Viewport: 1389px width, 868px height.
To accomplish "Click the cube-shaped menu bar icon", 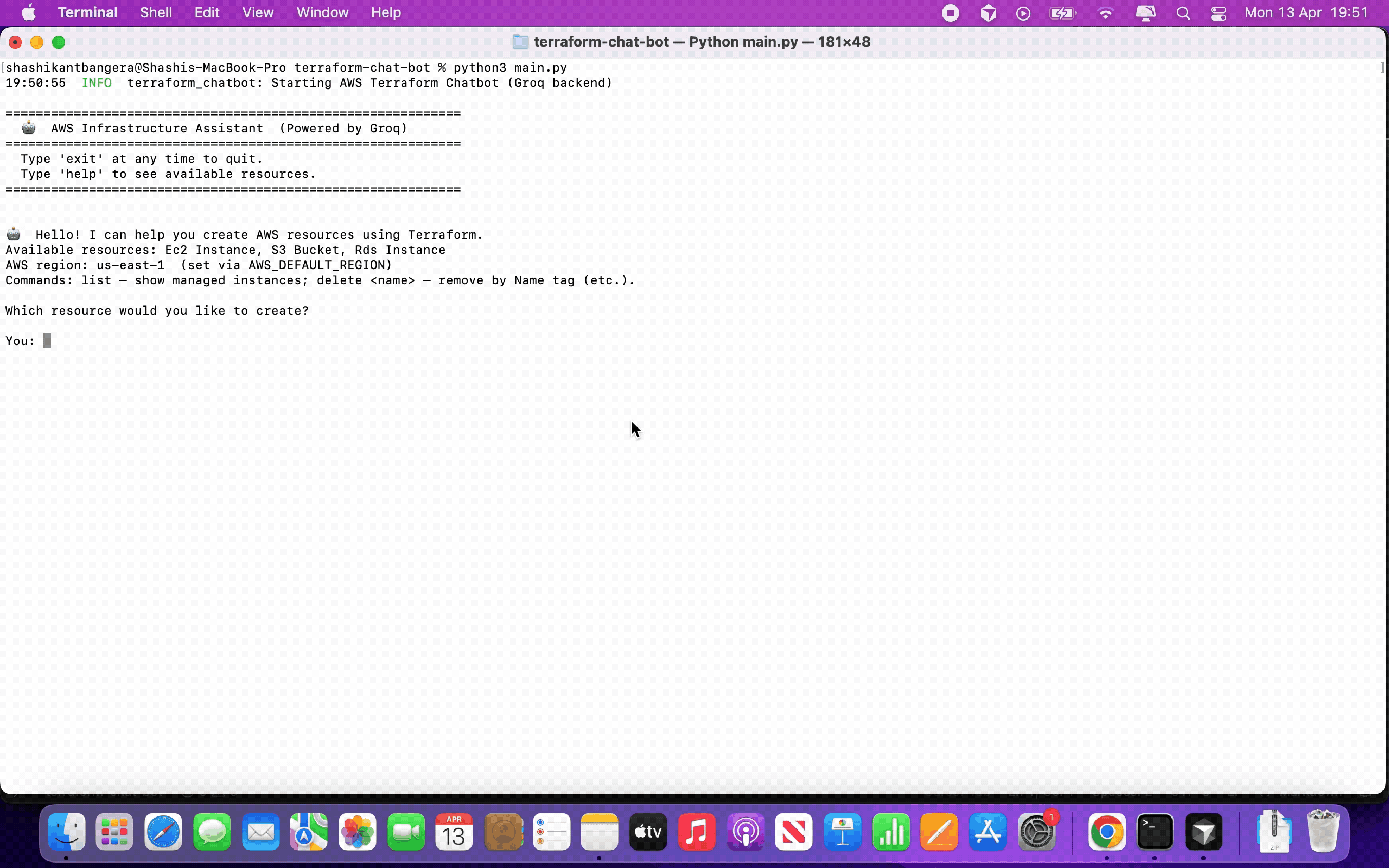I will [x=989, y=12].
